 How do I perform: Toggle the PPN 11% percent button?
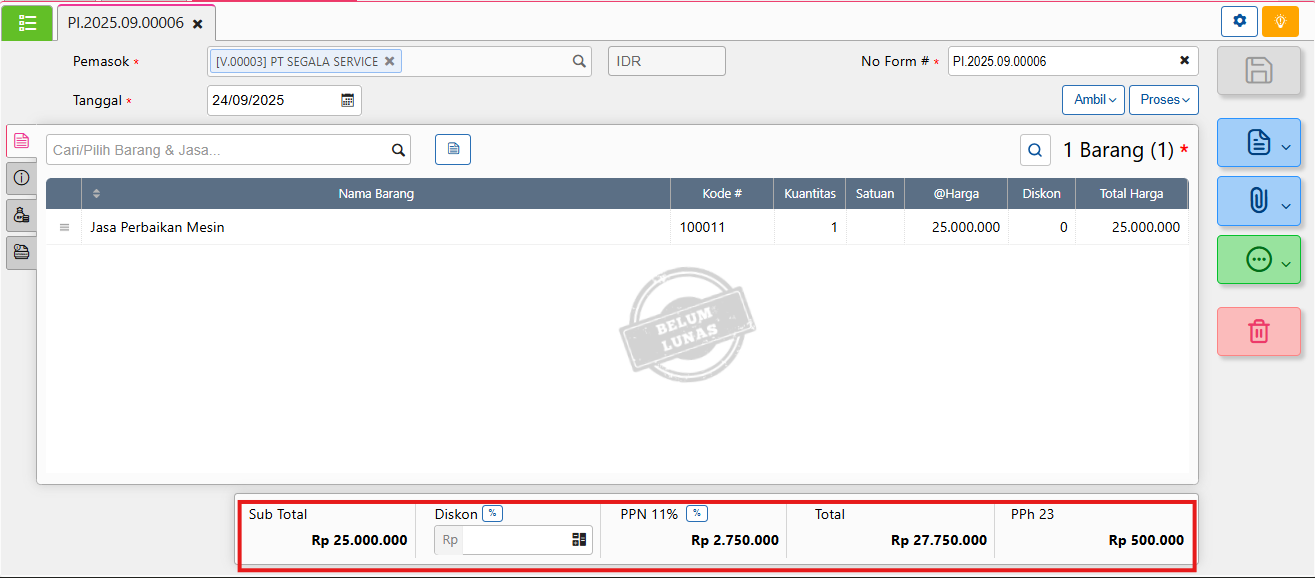pos(696,513)
